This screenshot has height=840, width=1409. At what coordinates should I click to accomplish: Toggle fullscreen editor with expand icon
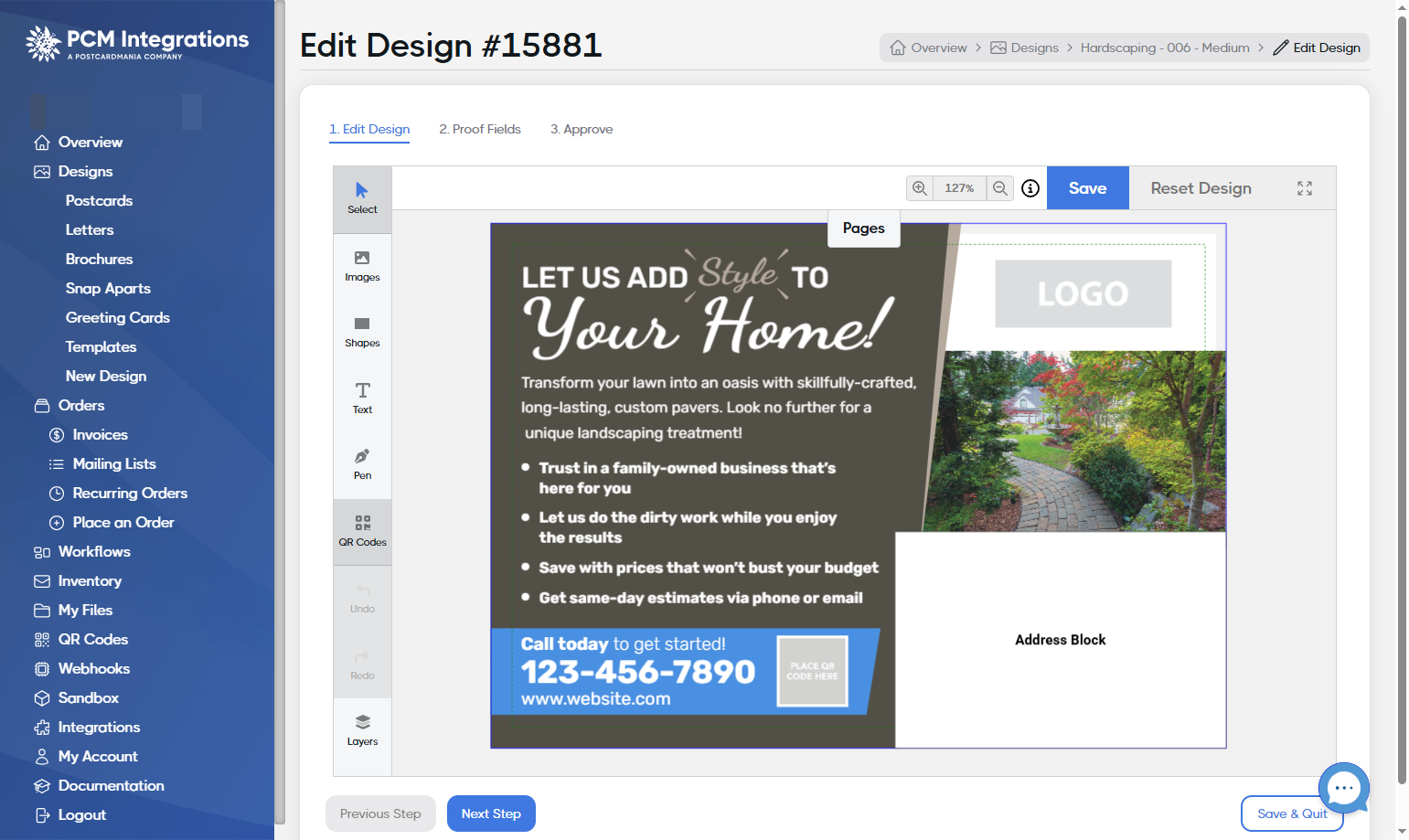click(x=1305, y=188)
